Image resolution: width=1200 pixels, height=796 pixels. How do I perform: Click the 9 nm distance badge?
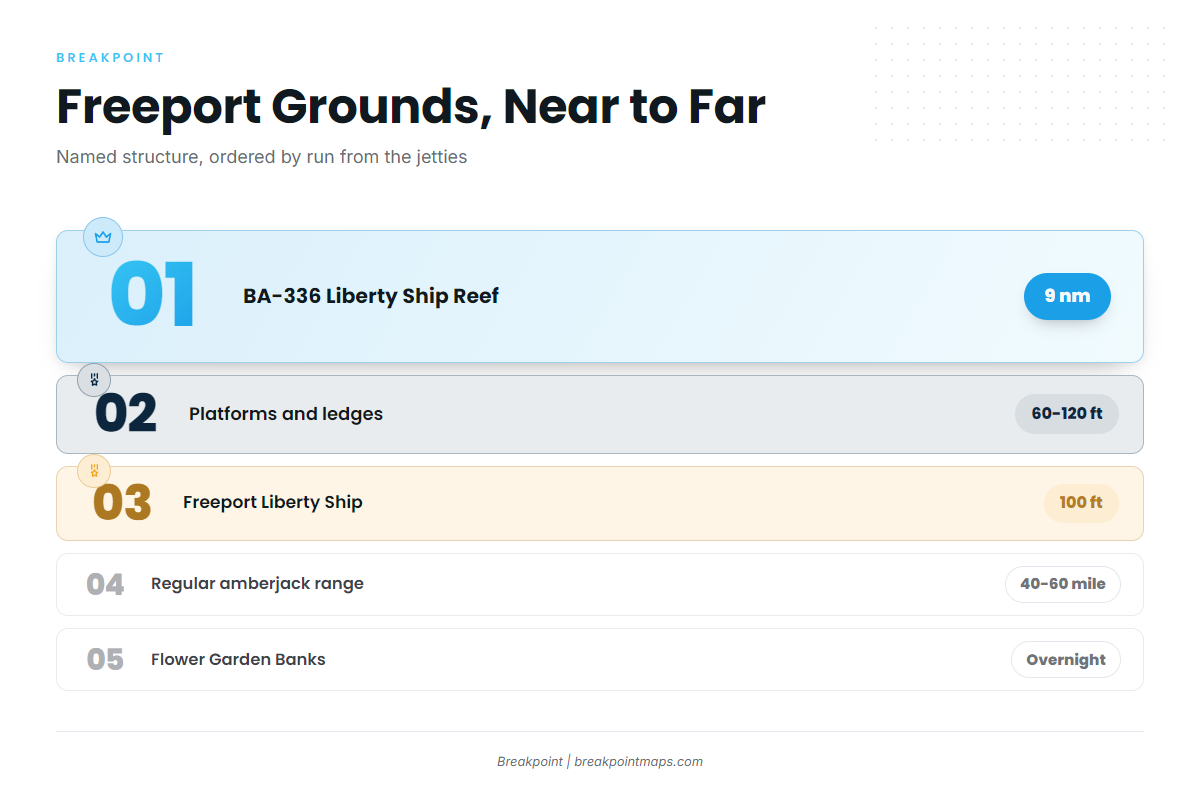point(1067,296)
